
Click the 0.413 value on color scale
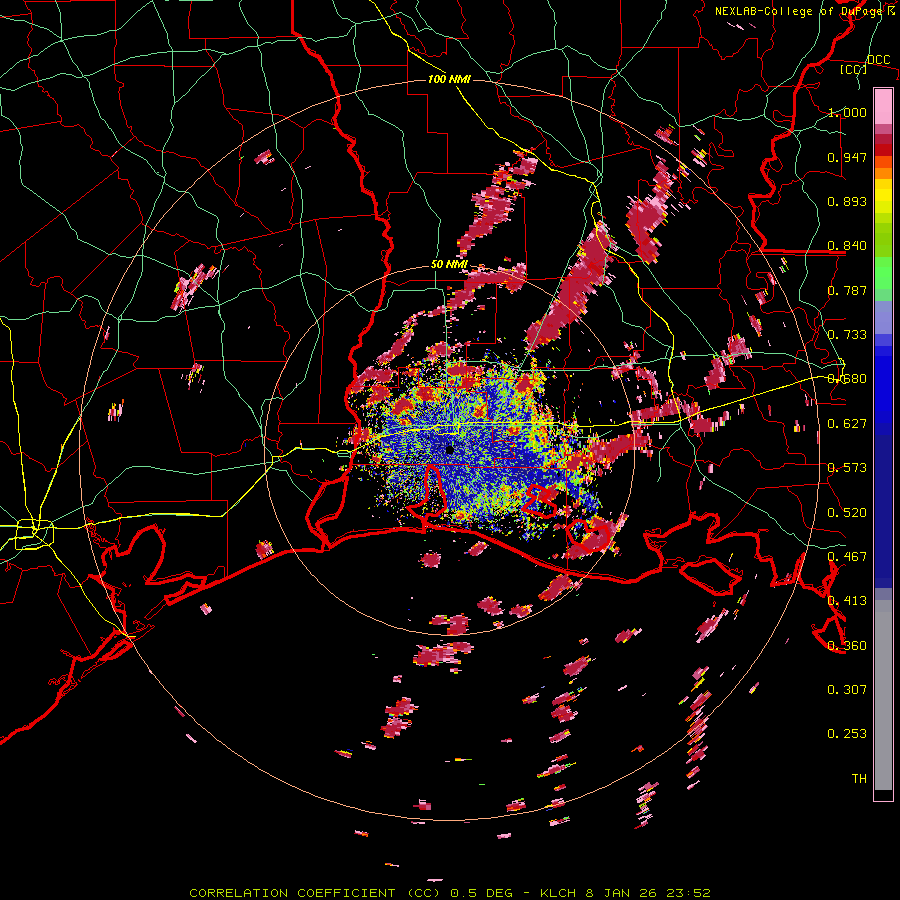click(847, 601)
